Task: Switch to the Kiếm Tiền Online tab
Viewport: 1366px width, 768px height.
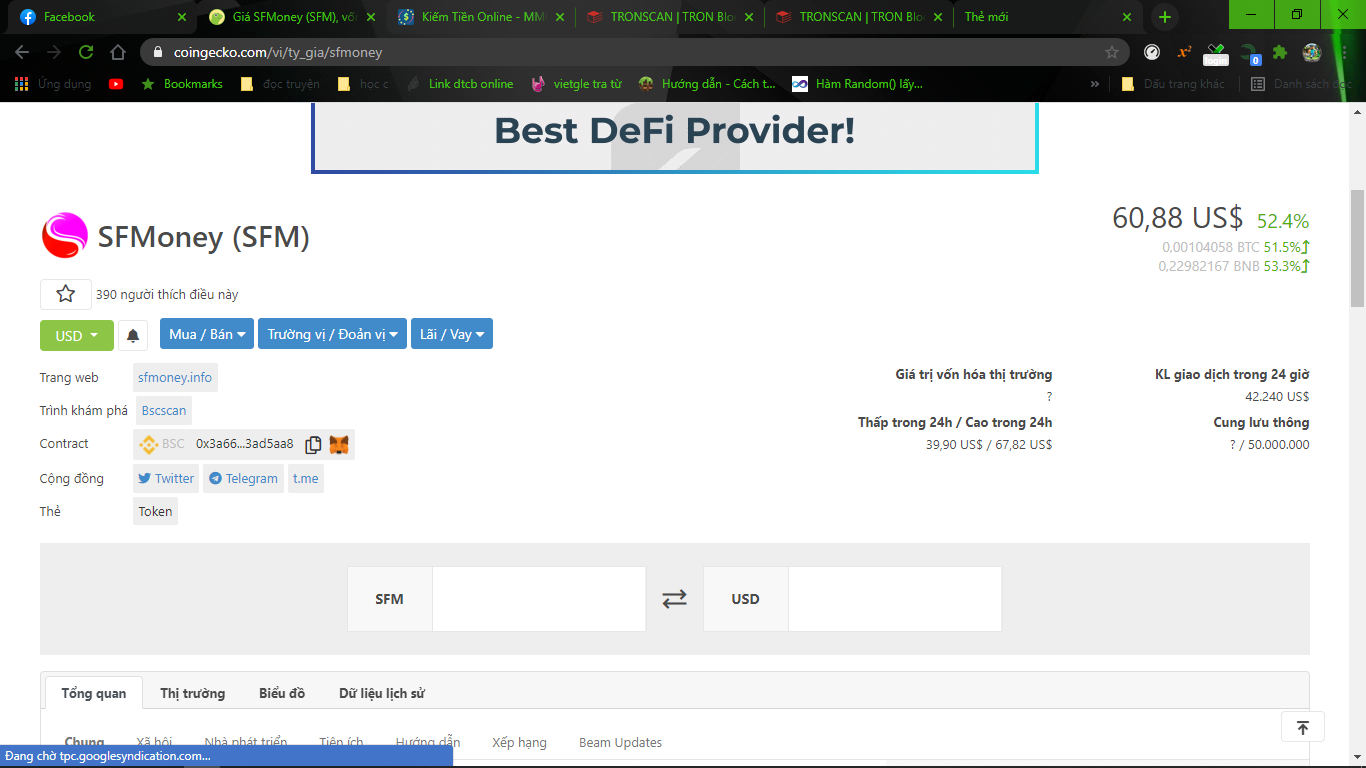Action: (x=480, y=17)
